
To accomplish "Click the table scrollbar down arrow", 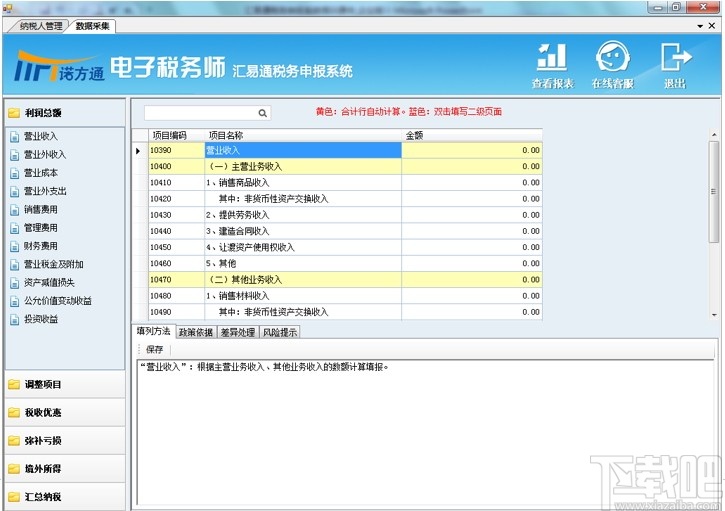I will pyautogui.click(x=714, y=314).
